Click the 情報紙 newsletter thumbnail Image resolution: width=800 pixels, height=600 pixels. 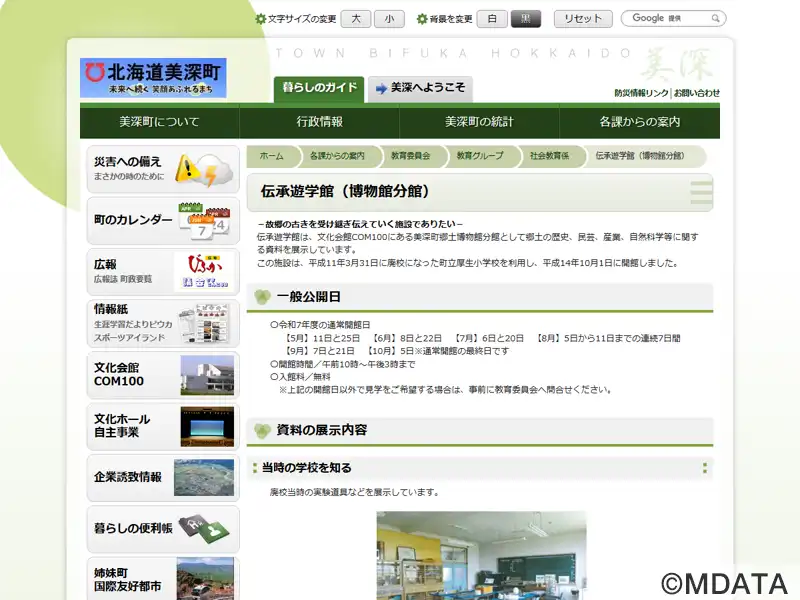[x=206, y=324]
